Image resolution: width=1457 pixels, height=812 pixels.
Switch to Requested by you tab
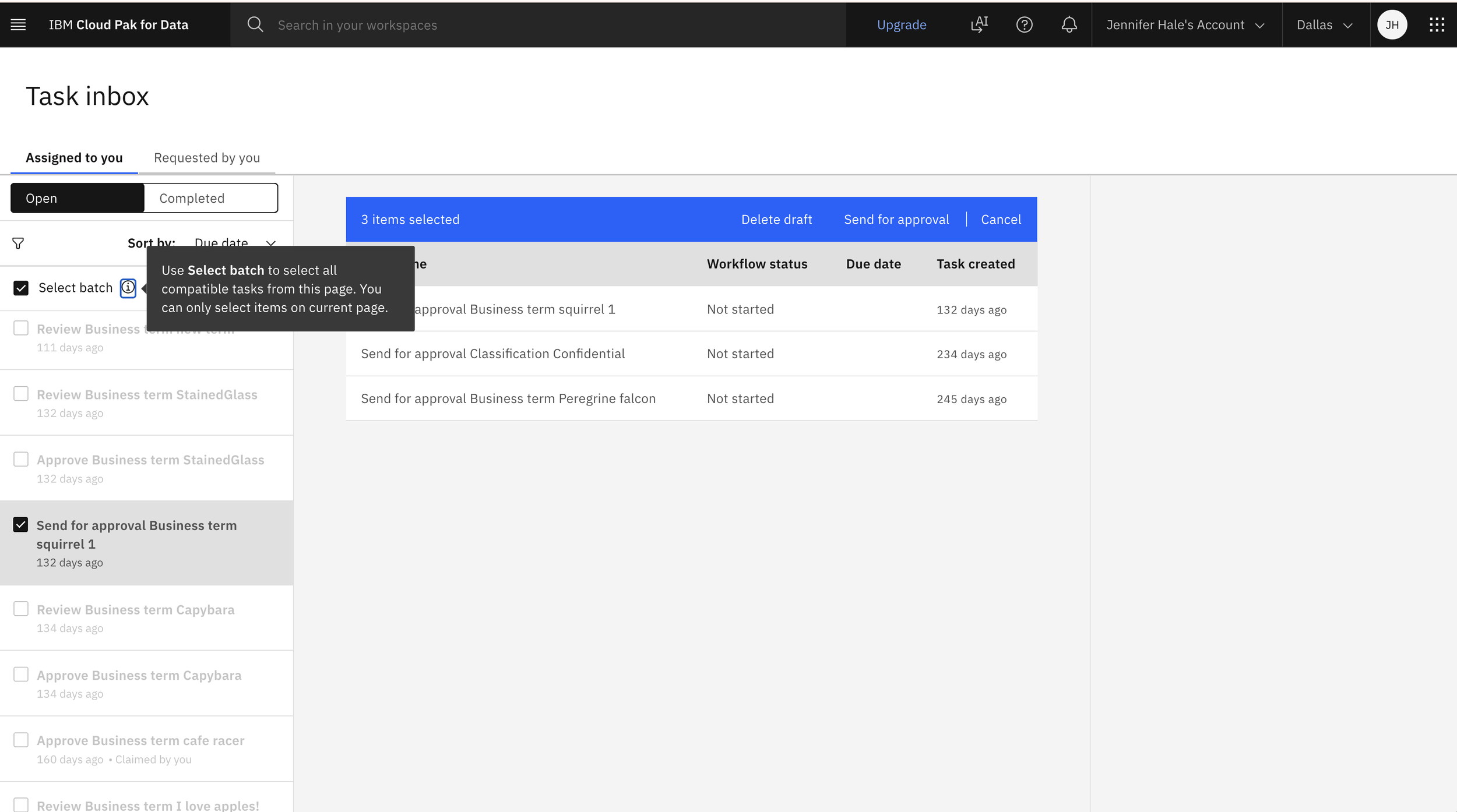tap(207, 158)
